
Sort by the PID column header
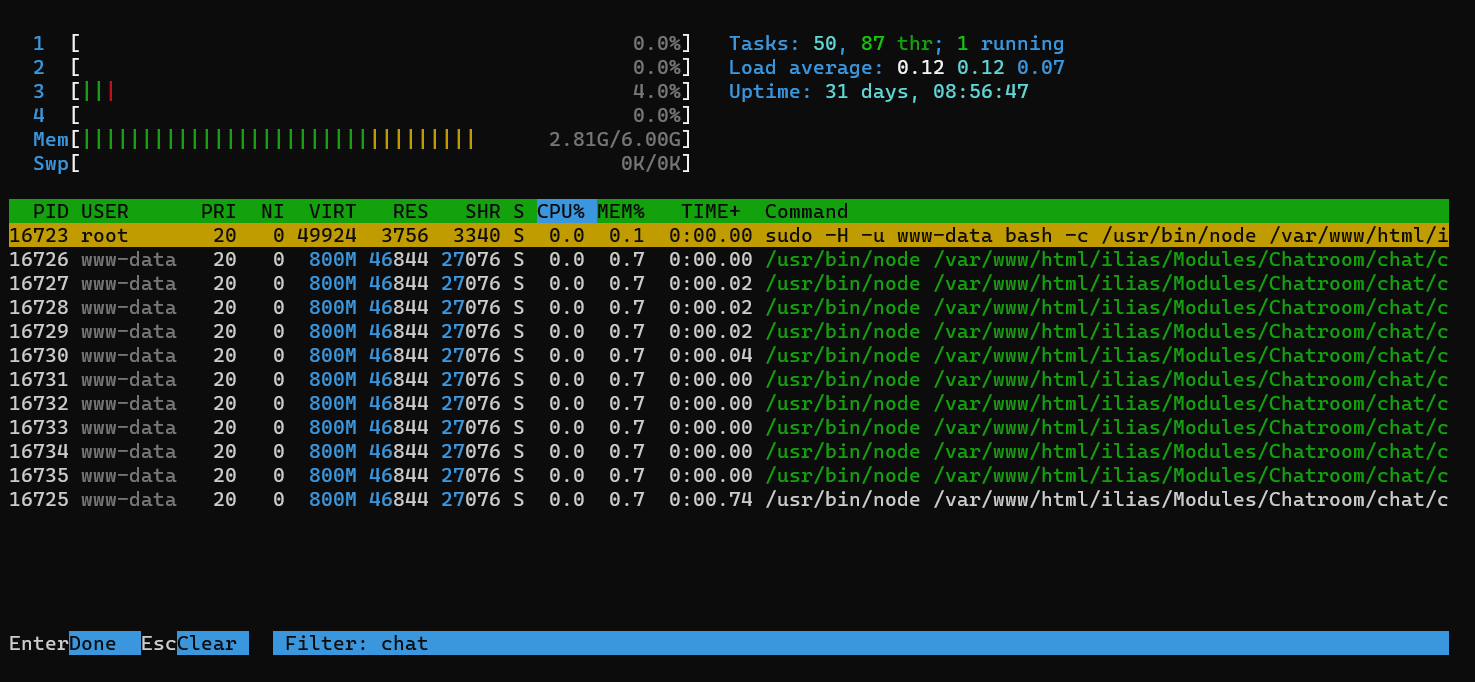50,211
